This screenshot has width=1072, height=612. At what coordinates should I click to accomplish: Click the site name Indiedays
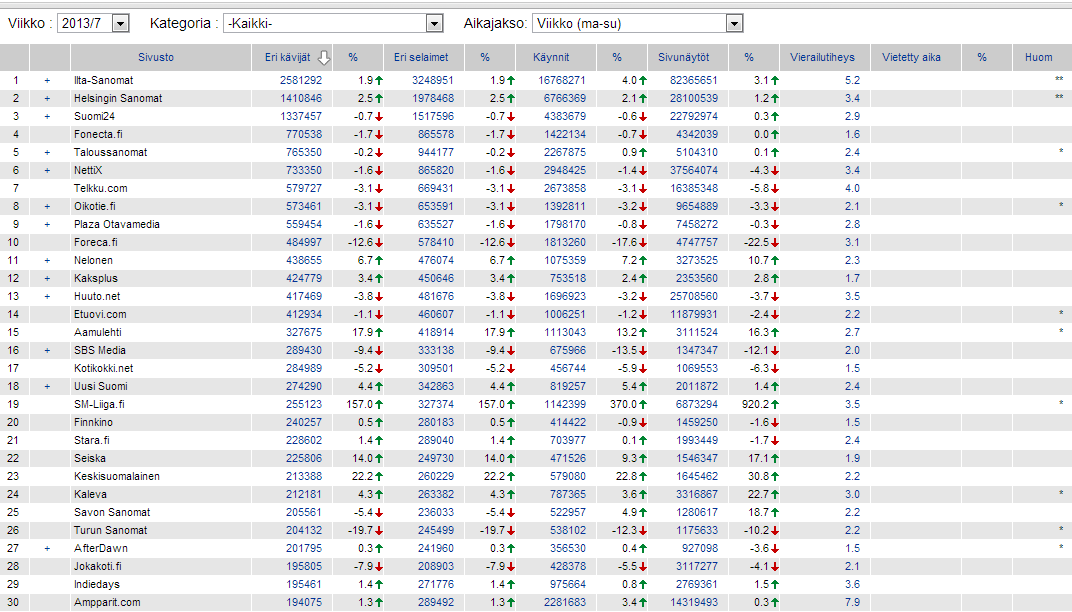coord(97,585)
